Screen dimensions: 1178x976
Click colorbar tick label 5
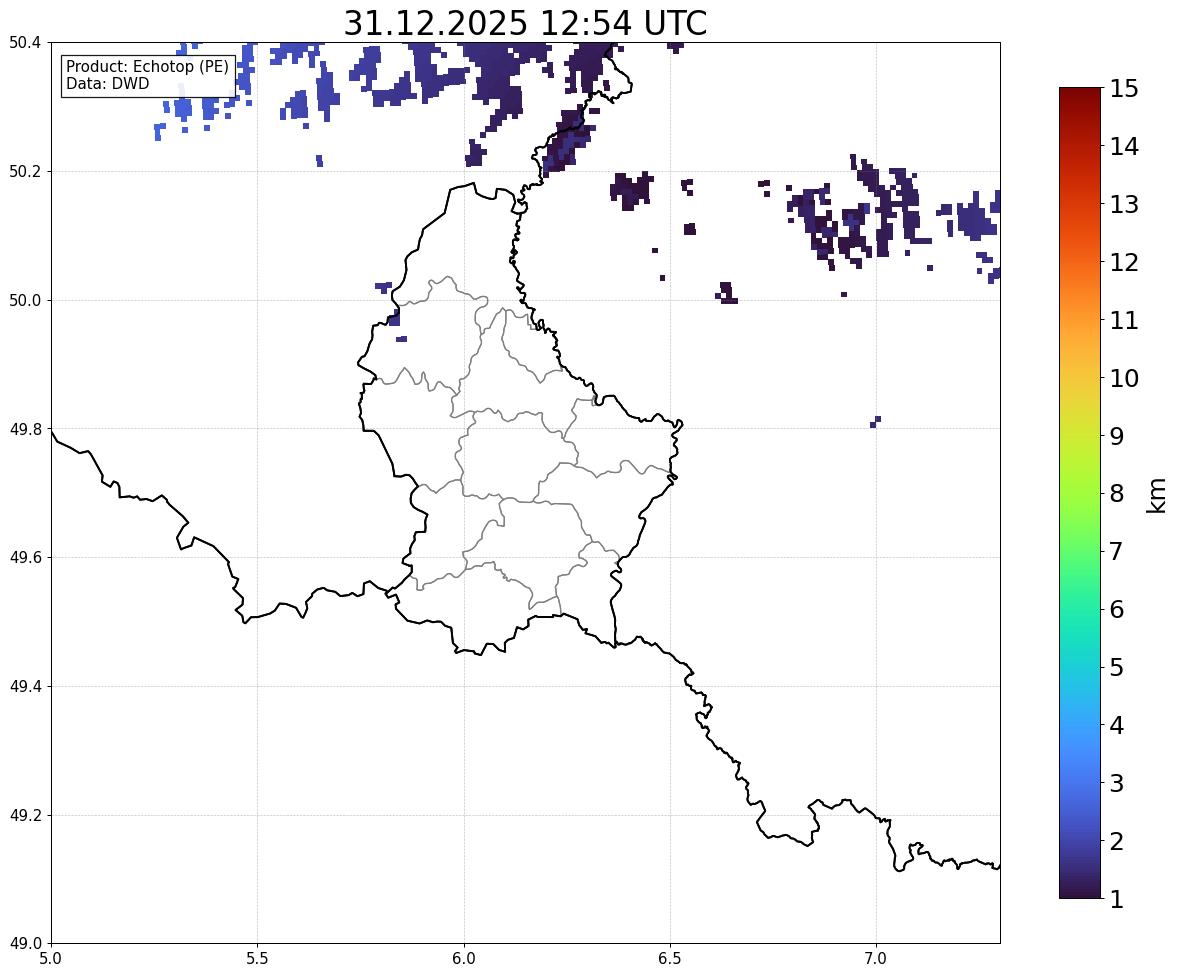1117,667
